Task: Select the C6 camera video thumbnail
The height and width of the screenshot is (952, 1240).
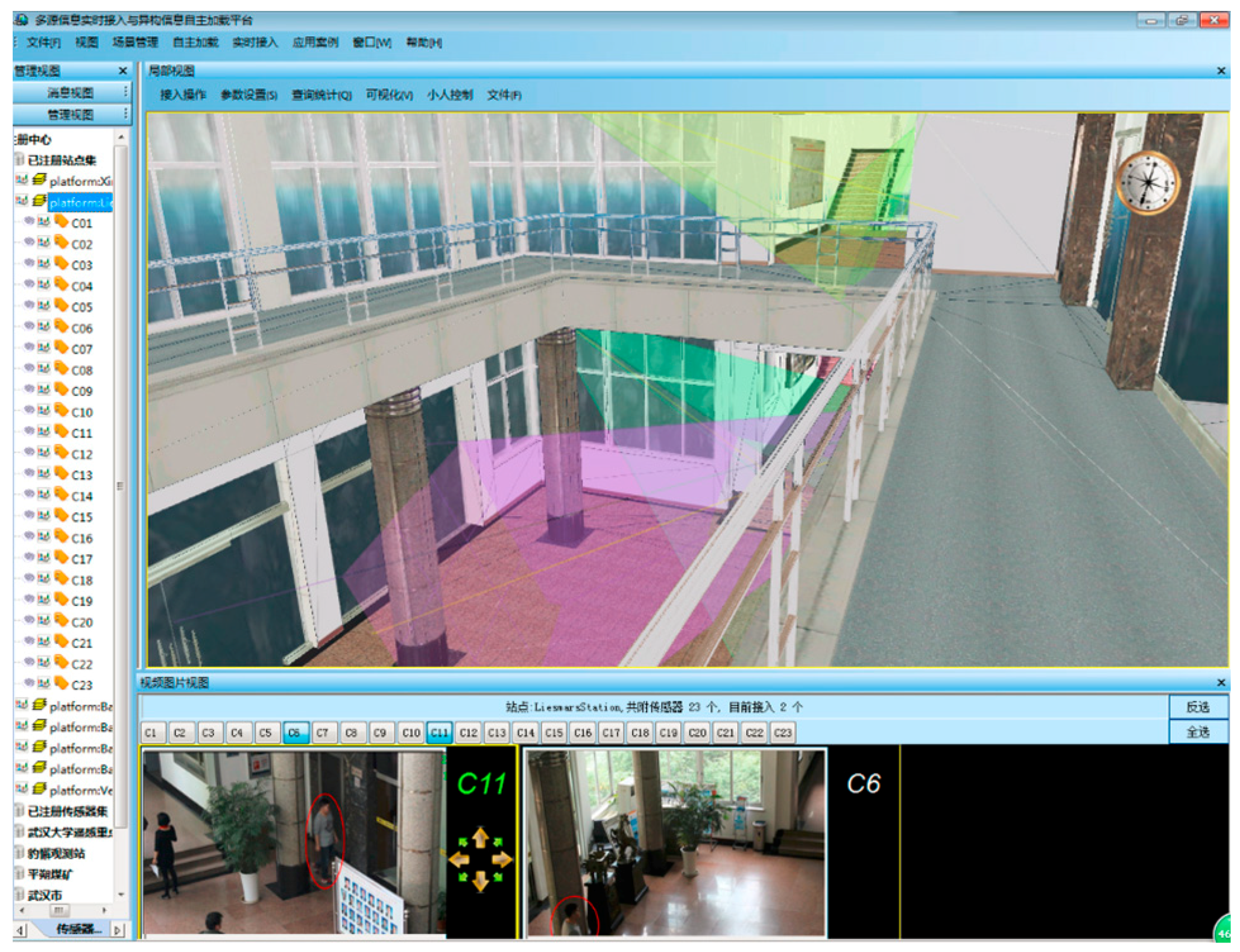Action: click(x=676, y=843)
